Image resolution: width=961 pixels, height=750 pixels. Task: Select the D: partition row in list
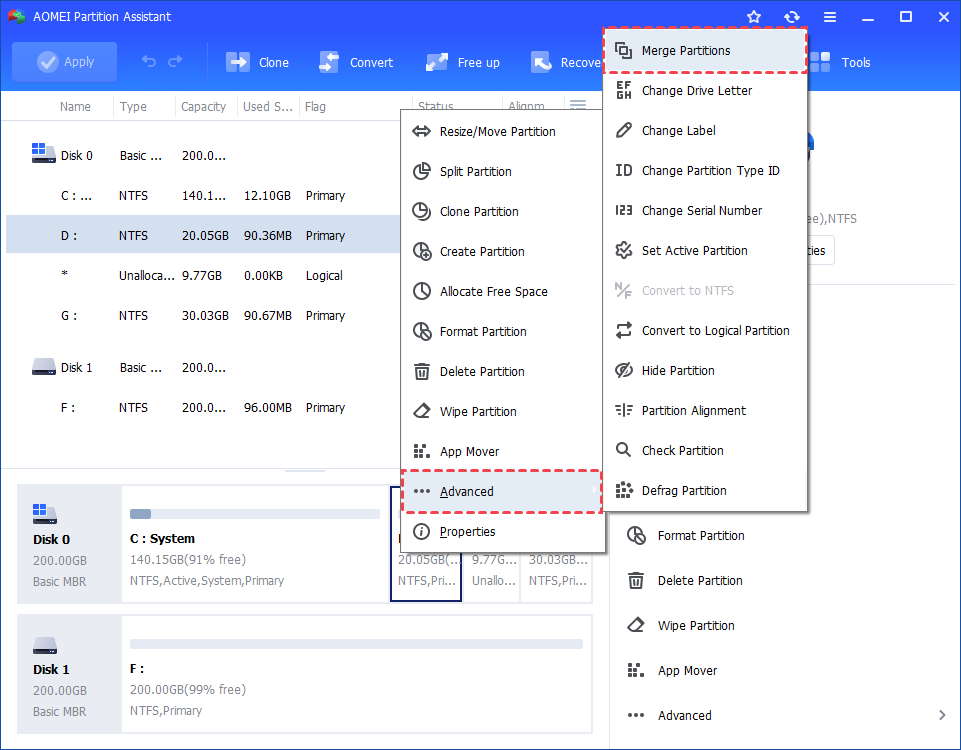[203, 235]
